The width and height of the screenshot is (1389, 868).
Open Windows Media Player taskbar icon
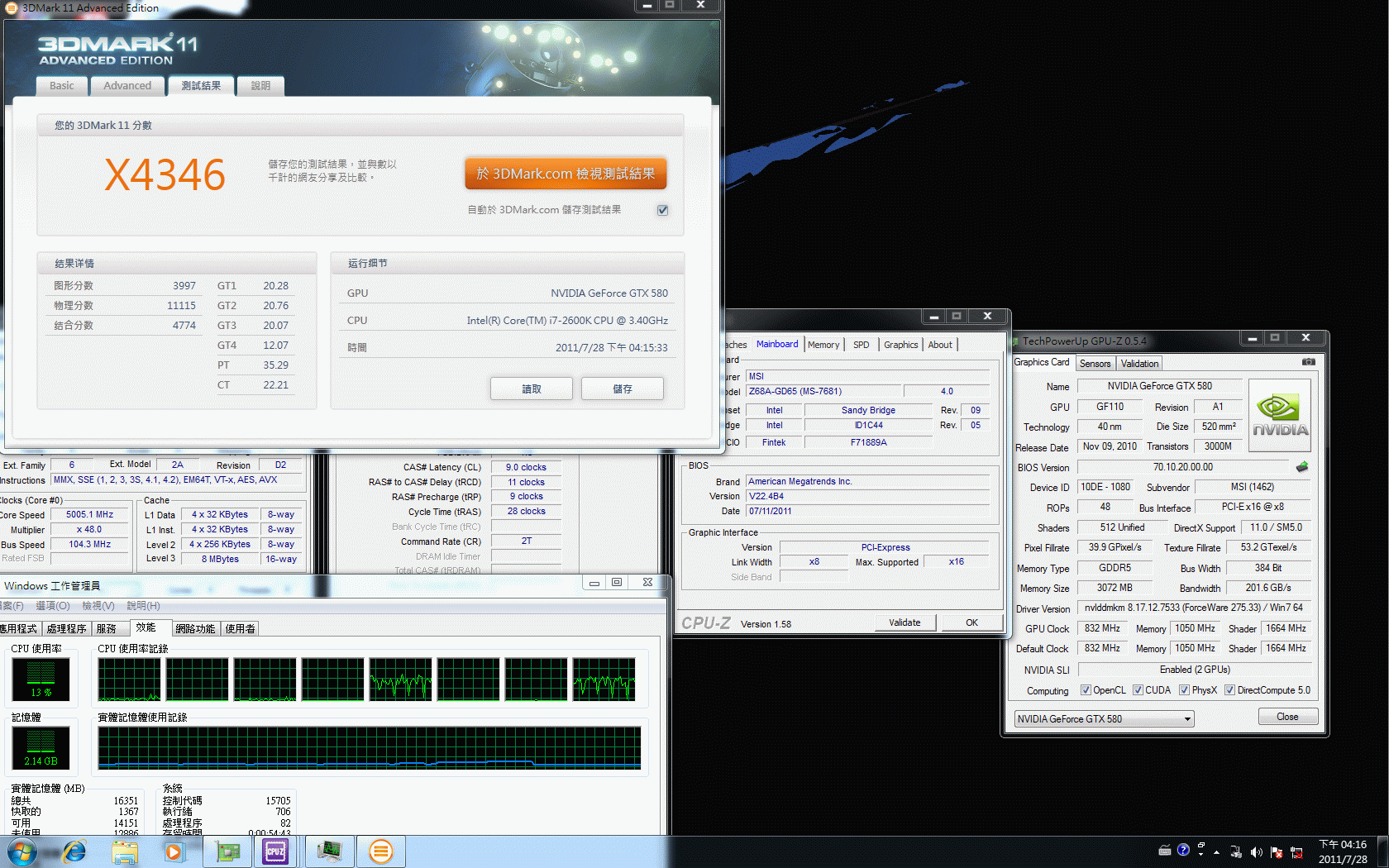(x=174, y=851)
